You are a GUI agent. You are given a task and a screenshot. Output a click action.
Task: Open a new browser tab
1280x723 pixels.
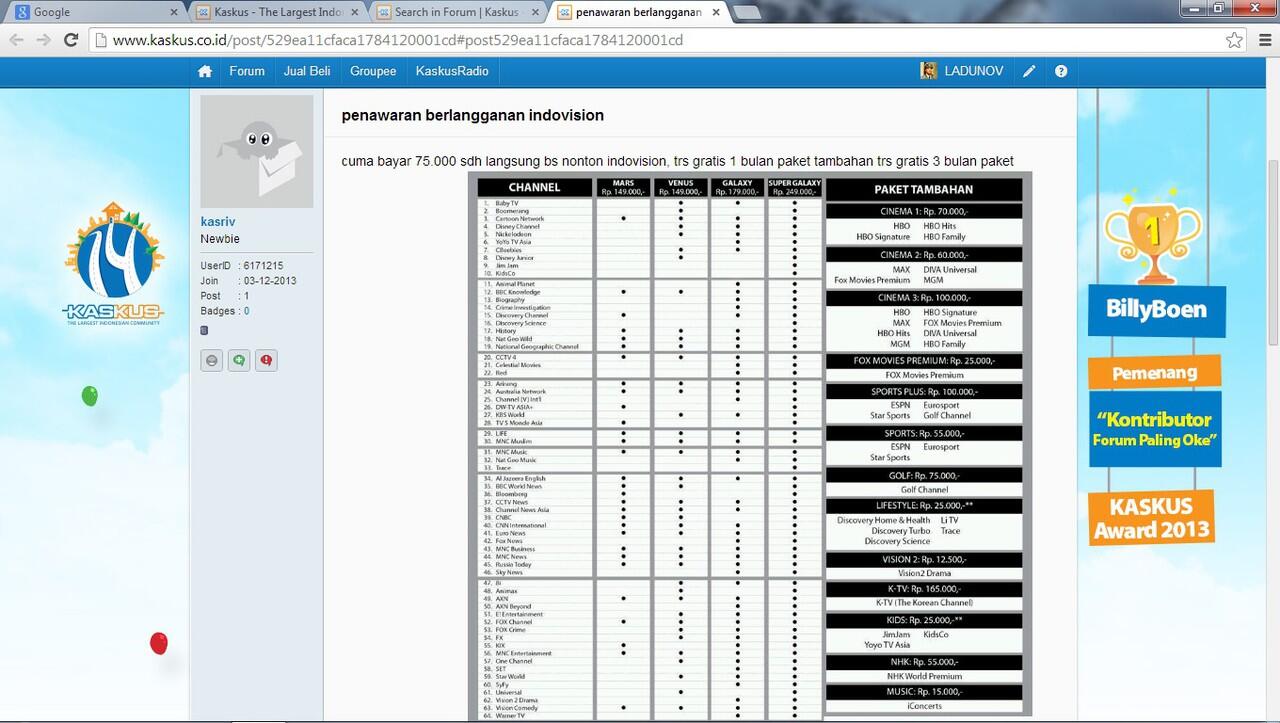tap(746, 12)
